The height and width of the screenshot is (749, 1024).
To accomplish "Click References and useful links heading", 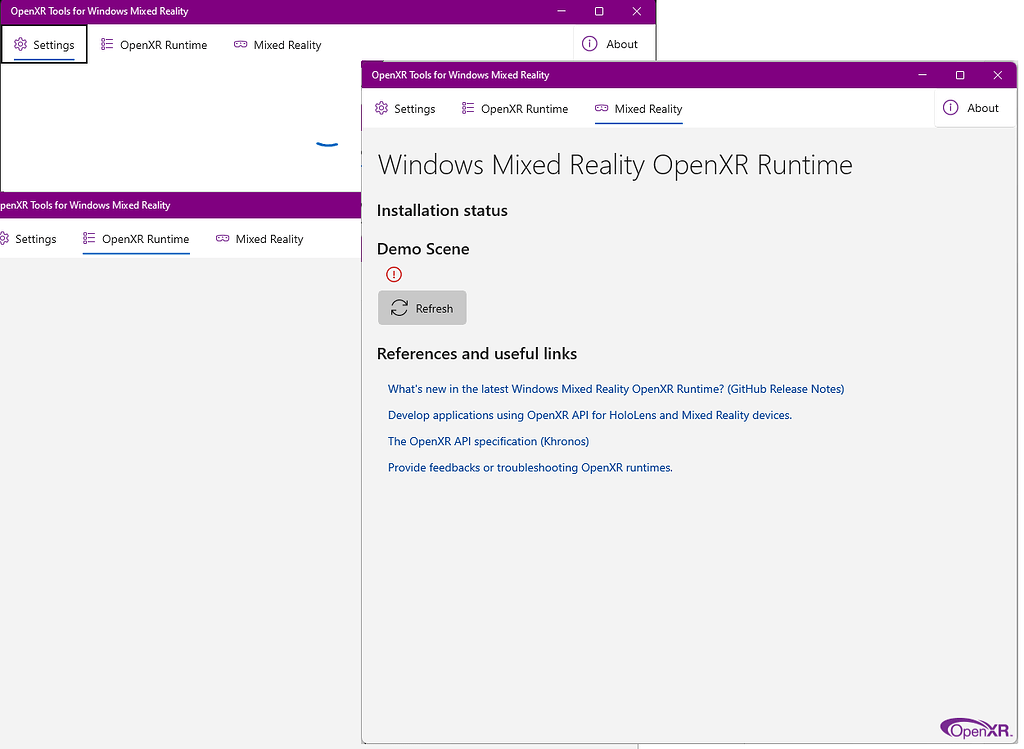I will click(477, 353).
